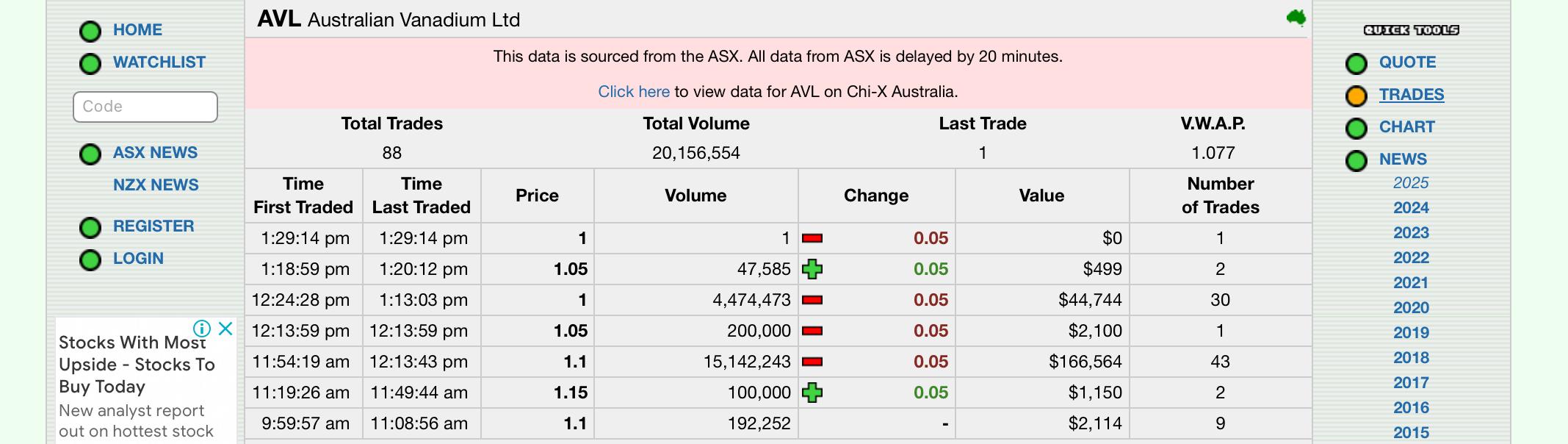
Task: Click the green bullet beside ASX NEWS
Action: [x=90, y=154]
